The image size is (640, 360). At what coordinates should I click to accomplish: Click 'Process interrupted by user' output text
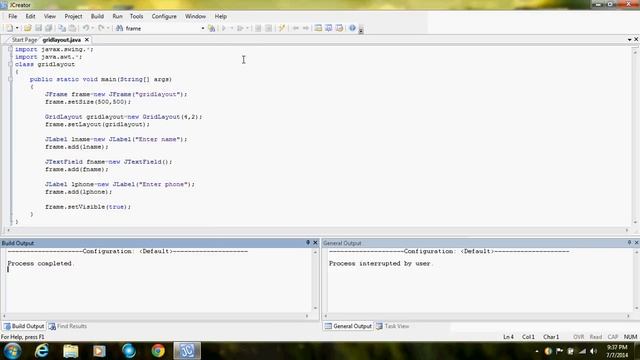(x=380, y=264)
